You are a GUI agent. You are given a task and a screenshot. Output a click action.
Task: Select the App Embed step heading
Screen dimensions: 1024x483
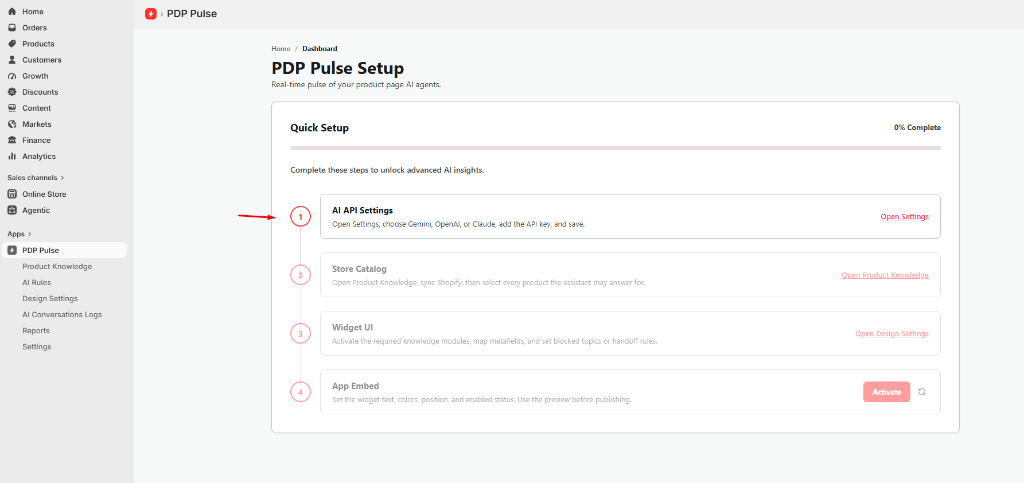pos(355,386)
